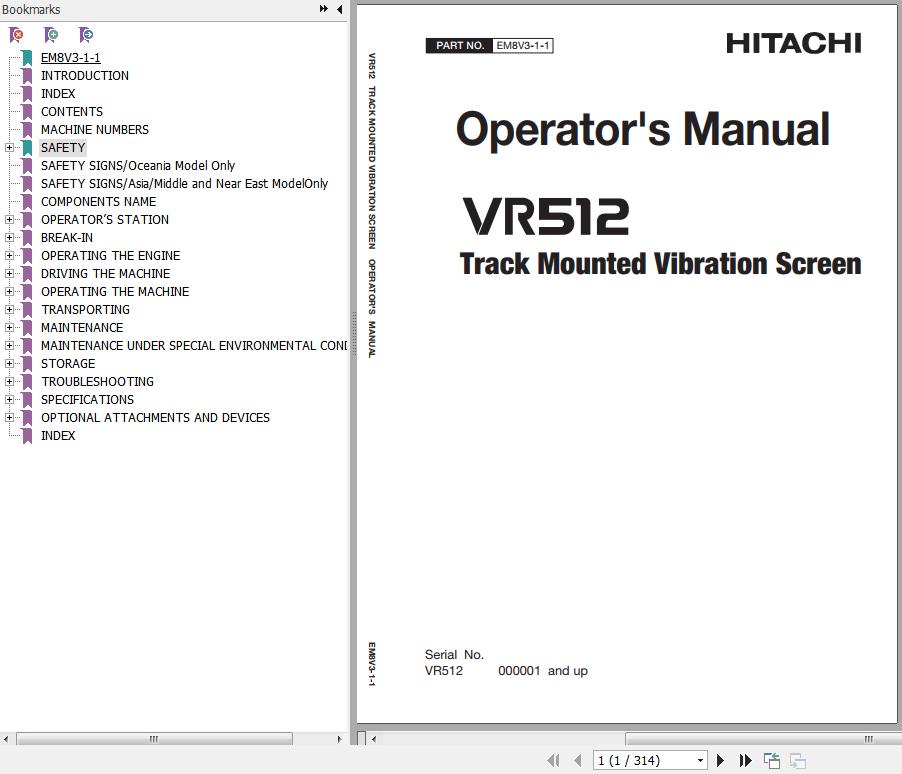
Task: Click the double-arrow bookmarks options button
Action: pyautogui.click(x=324, y=9)
